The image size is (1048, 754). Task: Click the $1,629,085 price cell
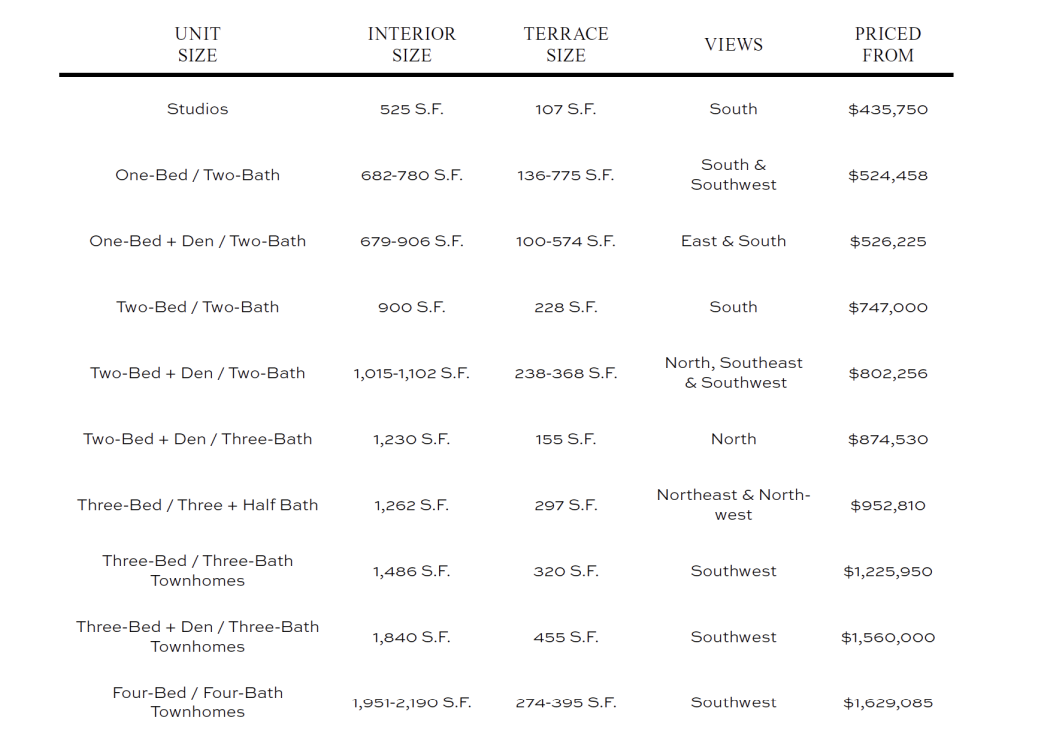(887, 703)
